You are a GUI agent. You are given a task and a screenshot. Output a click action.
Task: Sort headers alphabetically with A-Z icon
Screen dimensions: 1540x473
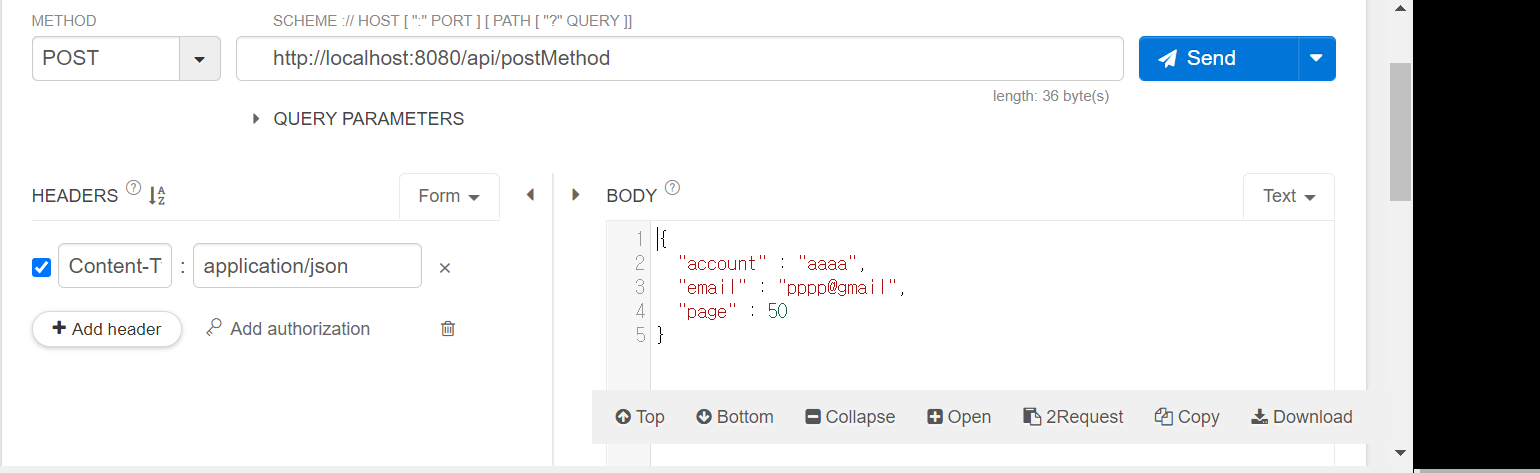click(157, 196)
